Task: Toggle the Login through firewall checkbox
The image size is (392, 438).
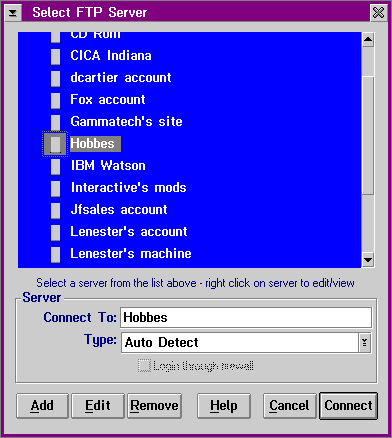Action: point(144,366)
